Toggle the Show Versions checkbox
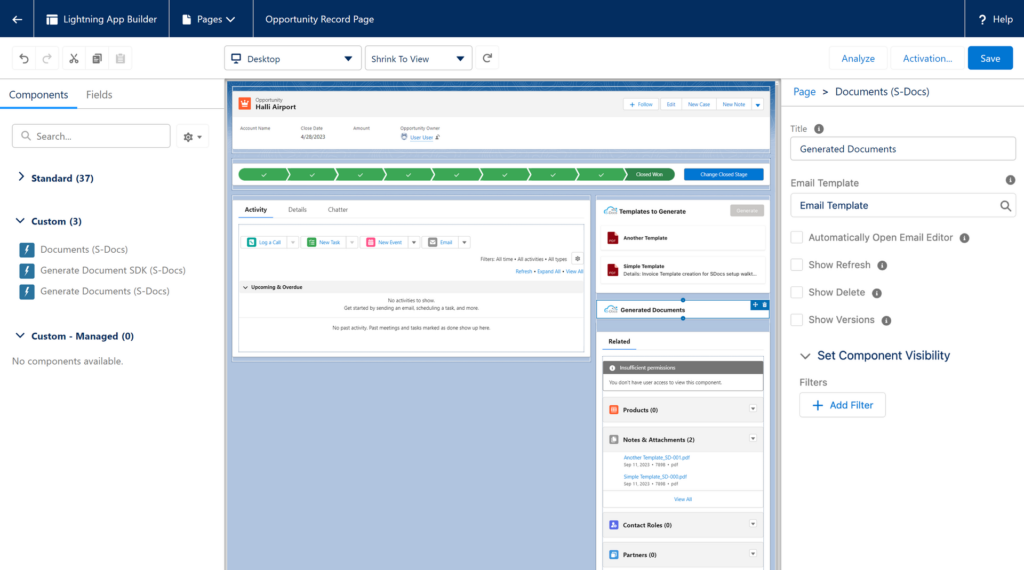This screenshot has width=1024, height=570. pos(797,320)
